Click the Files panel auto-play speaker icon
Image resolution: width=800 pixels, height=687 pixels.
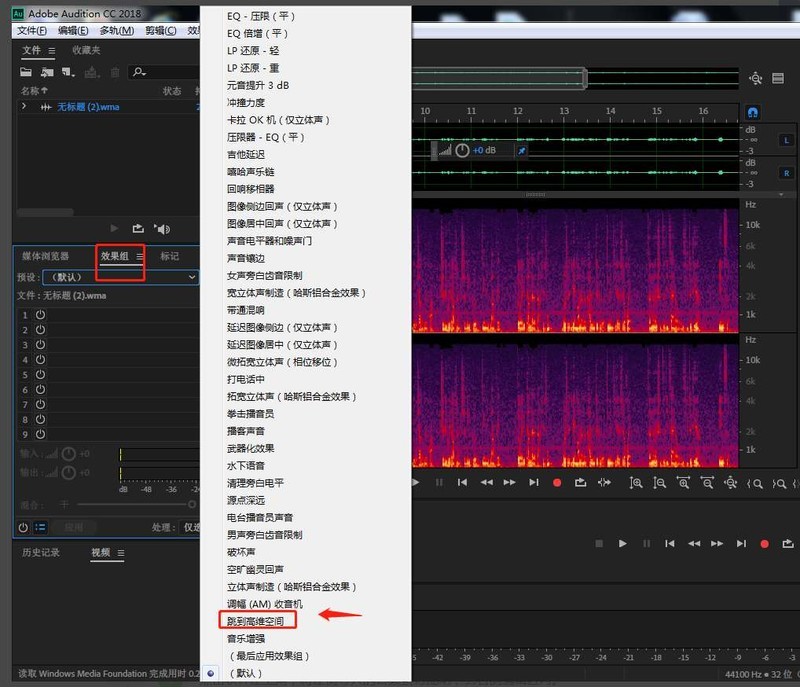click(163, 229)
